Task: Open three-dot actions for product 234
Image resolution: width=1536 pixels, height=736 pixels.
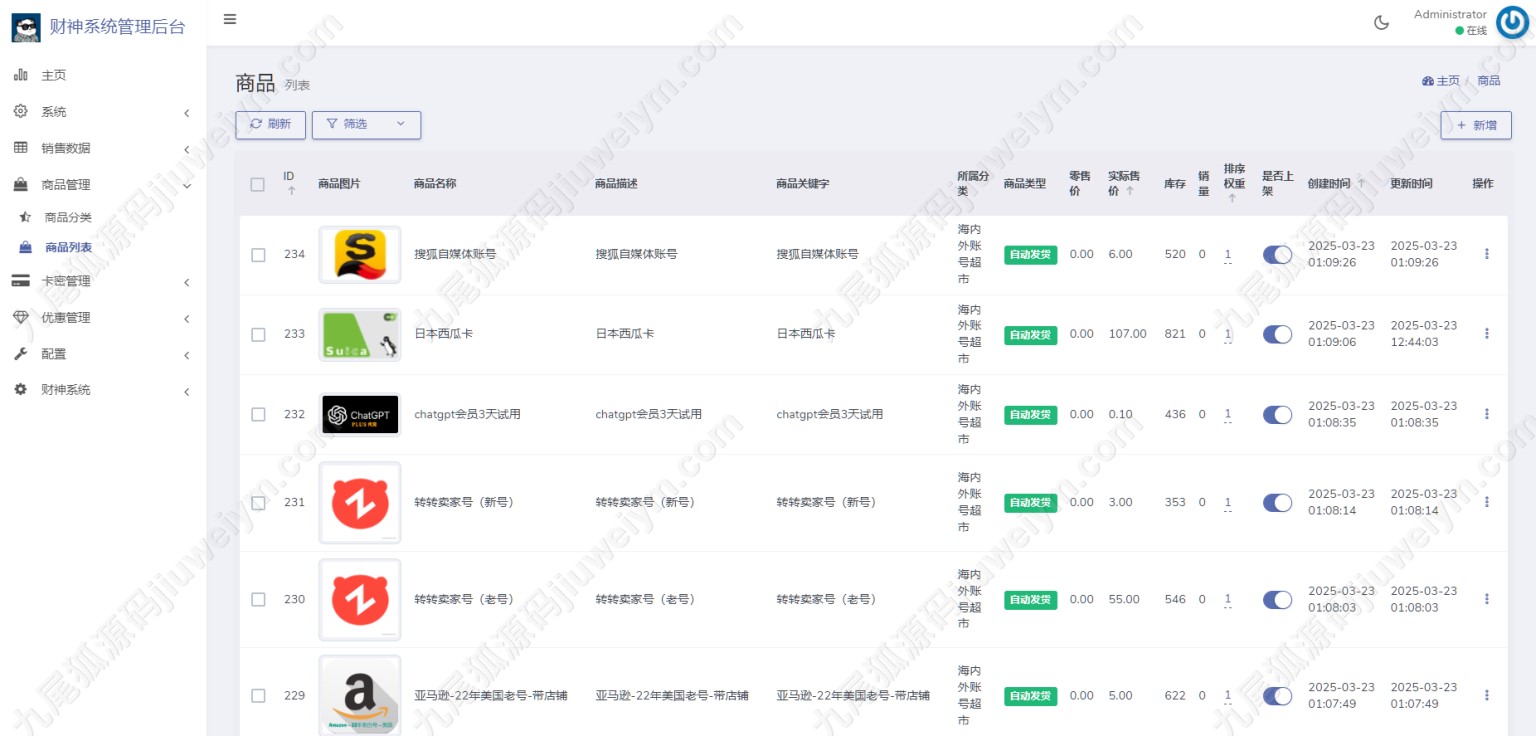Action: (x=1486, y=254)
